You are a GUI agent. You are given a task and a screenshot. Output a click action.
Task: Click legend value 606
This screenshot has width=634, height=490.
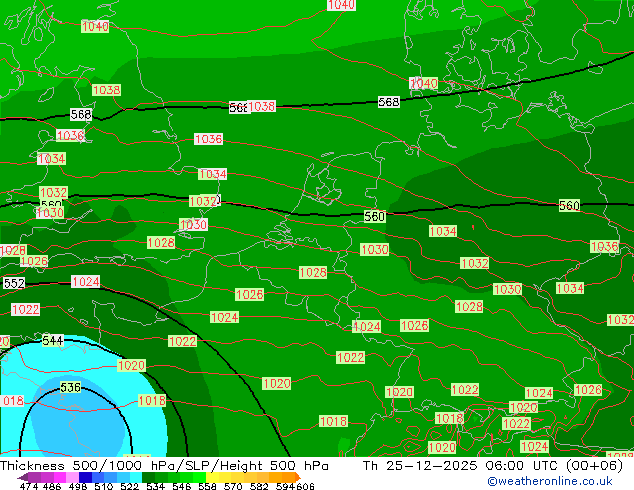coord(304,486)
